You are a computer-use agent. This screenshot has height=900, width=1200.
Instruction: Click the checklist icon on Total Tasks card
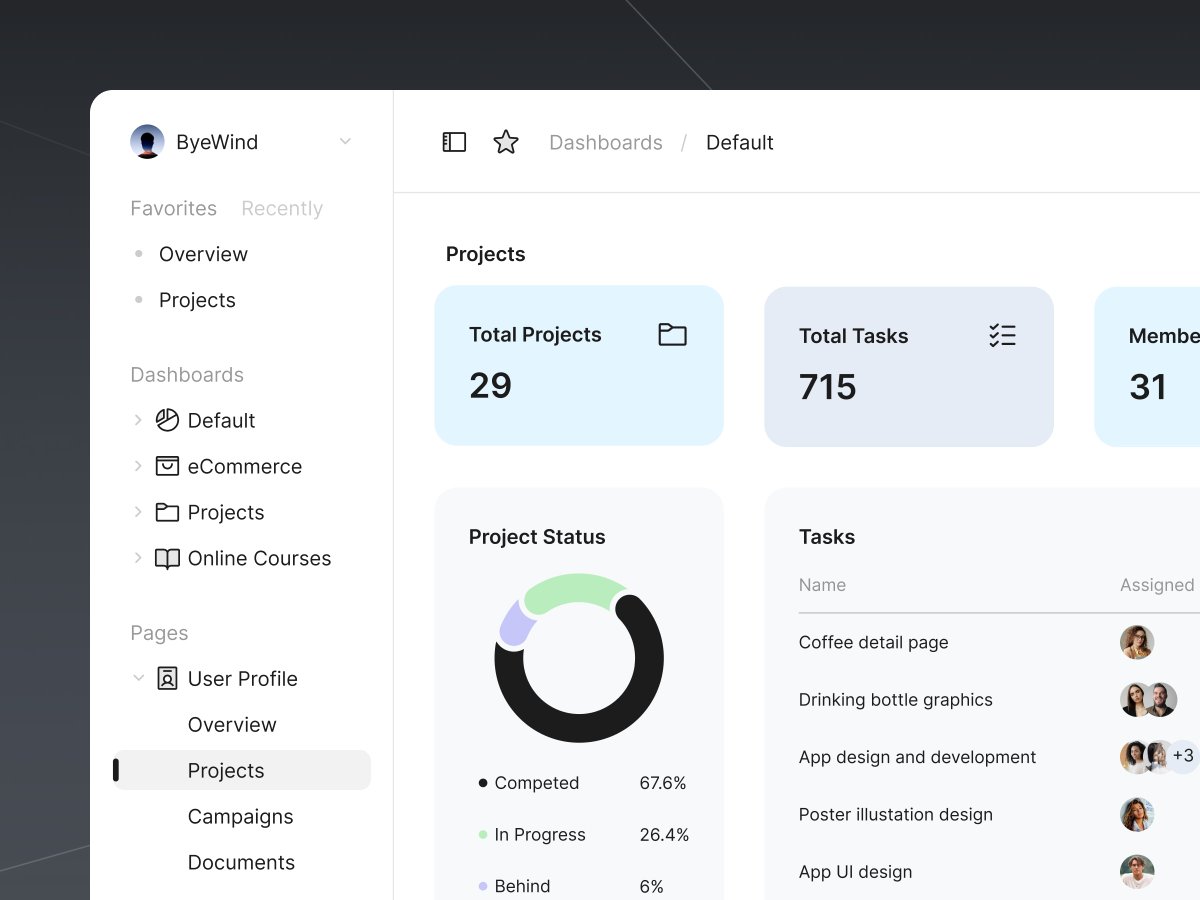click(1002, 335)
